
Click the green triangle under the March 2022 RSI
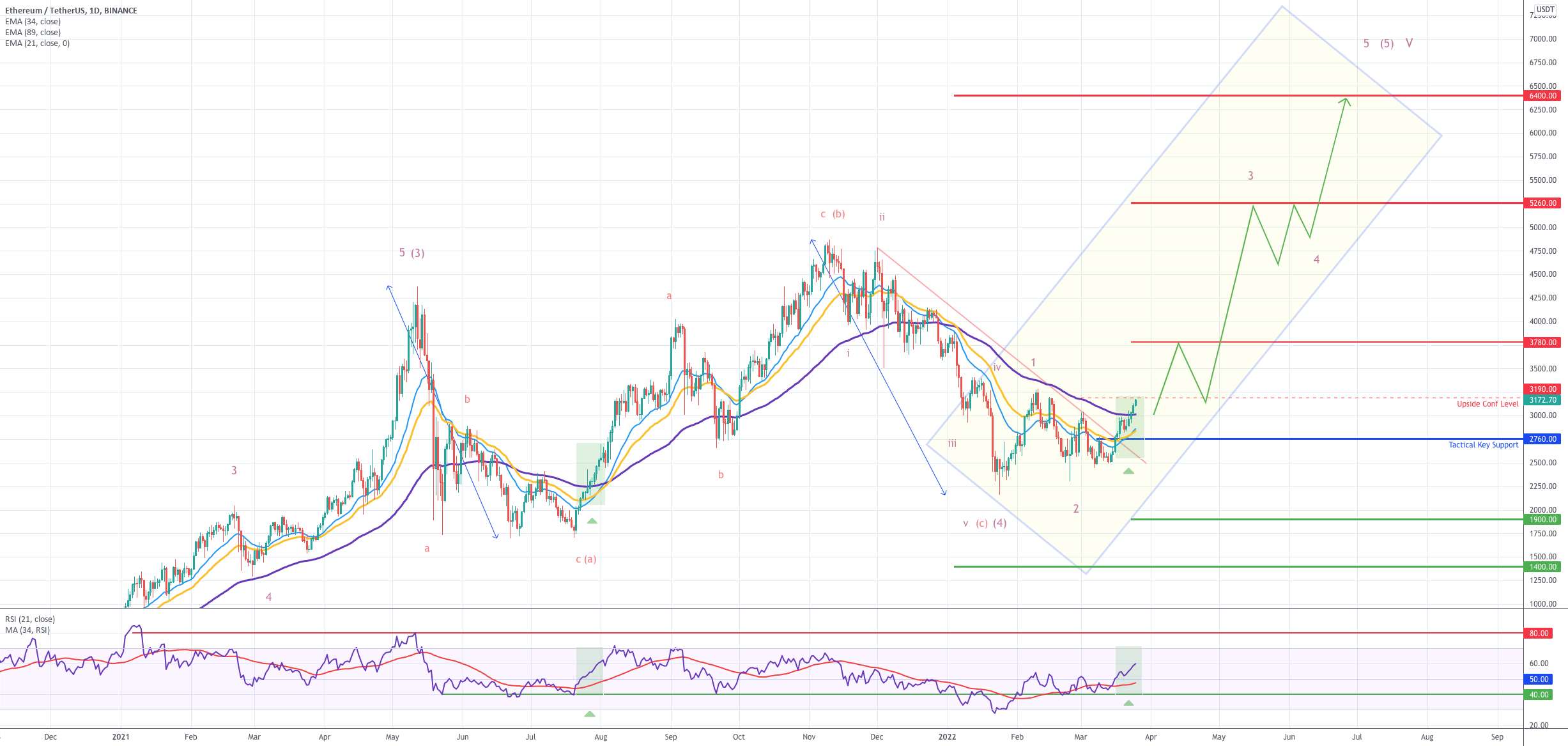pos(1128,703)
